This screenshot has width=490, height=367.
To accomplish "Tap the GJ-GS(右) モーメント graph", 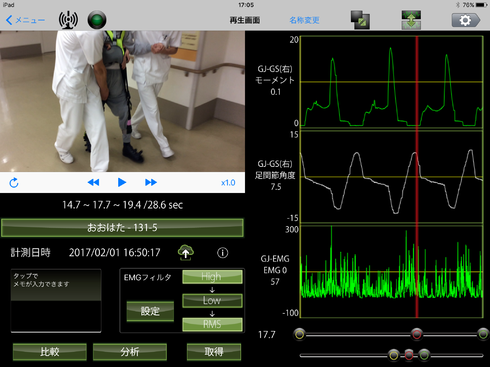I will 392,82.
